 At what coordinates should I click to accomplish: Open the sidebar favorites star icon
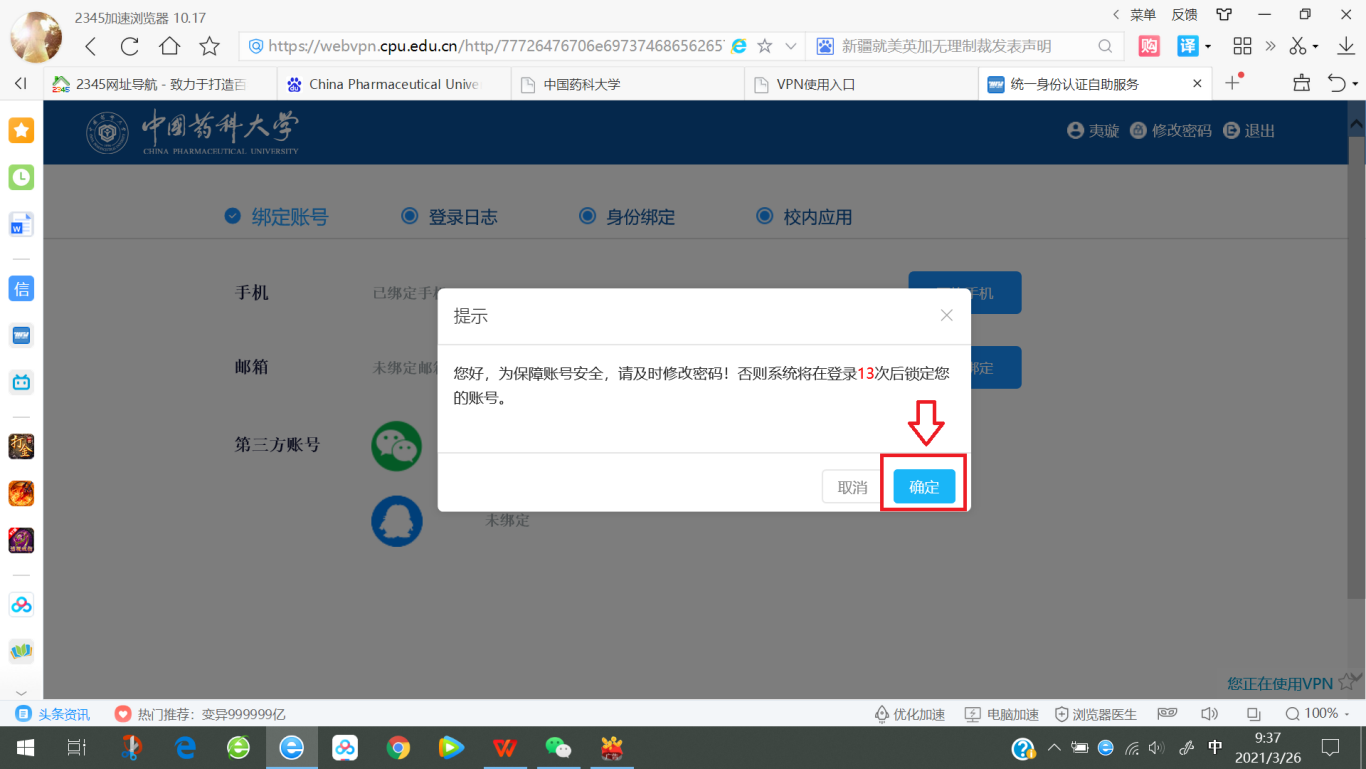pos(21,130)
